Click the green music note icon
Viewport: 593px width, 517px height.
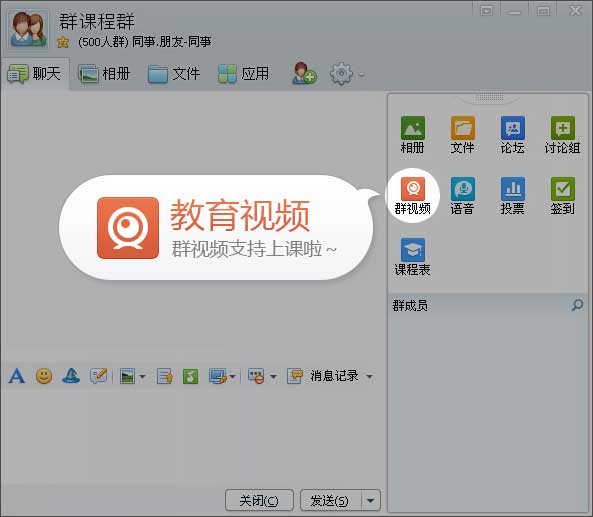tap(190, 376)
